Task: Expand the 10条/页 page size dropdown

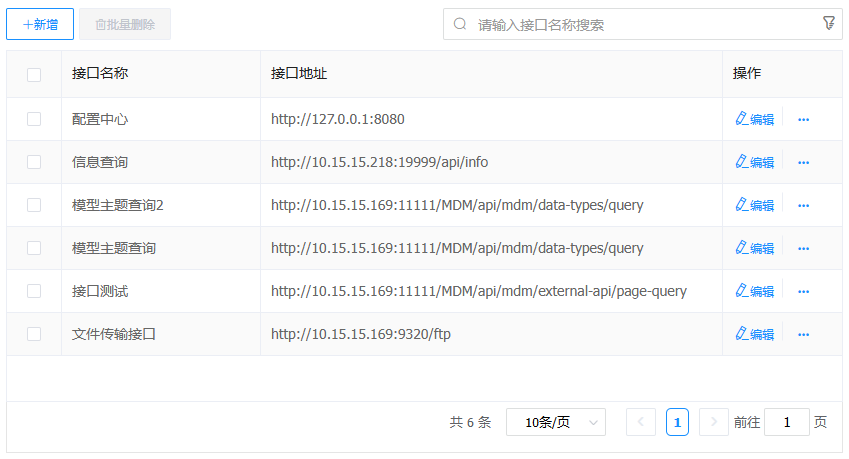Action: [x=555, y=422]
